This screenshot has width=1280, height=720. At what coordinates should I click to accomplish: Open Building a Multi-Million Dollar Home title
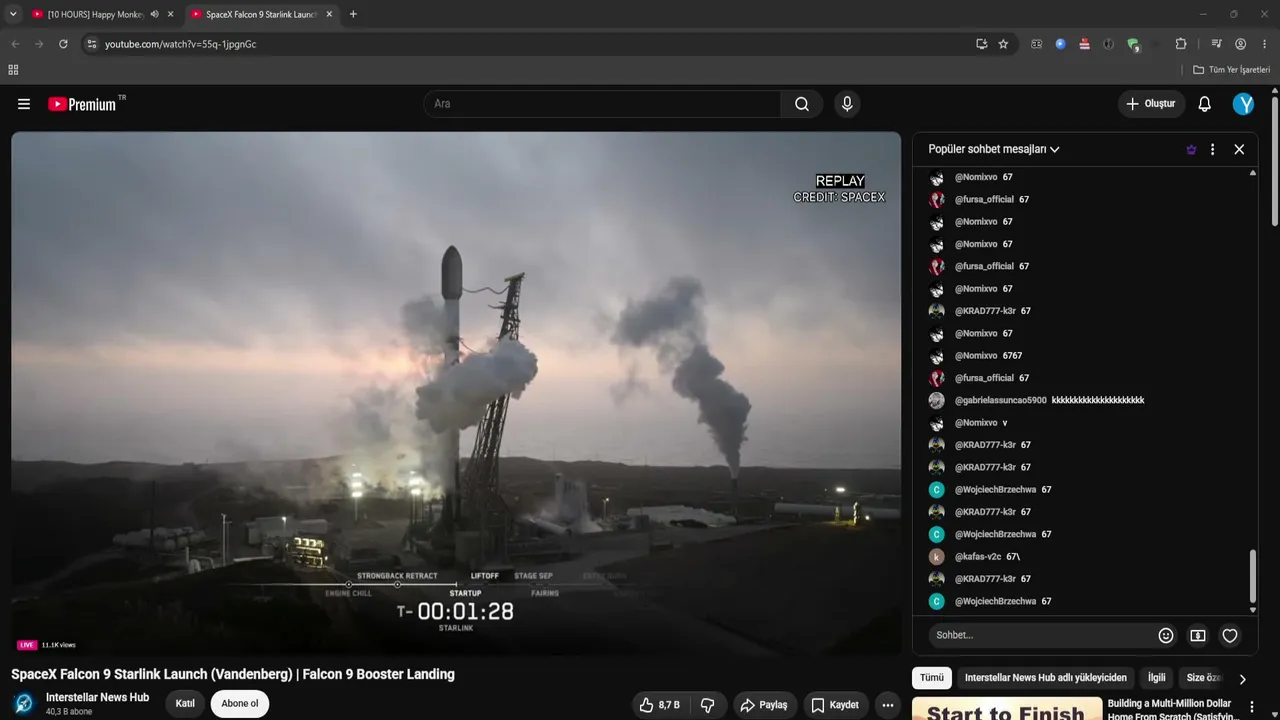(1169, 710)
